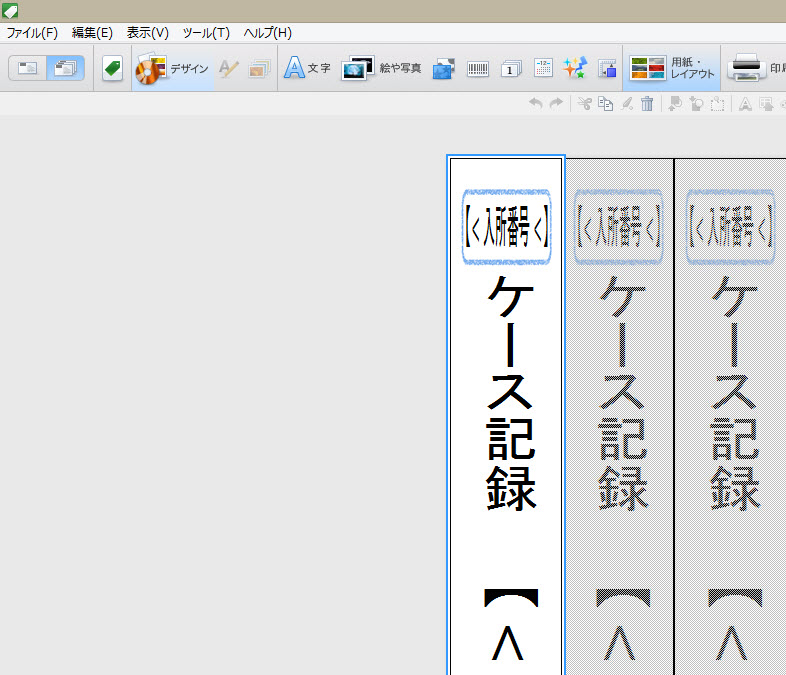Insert a date using the calendar icon
The image size is (786, 675).
tap(543, 69)
